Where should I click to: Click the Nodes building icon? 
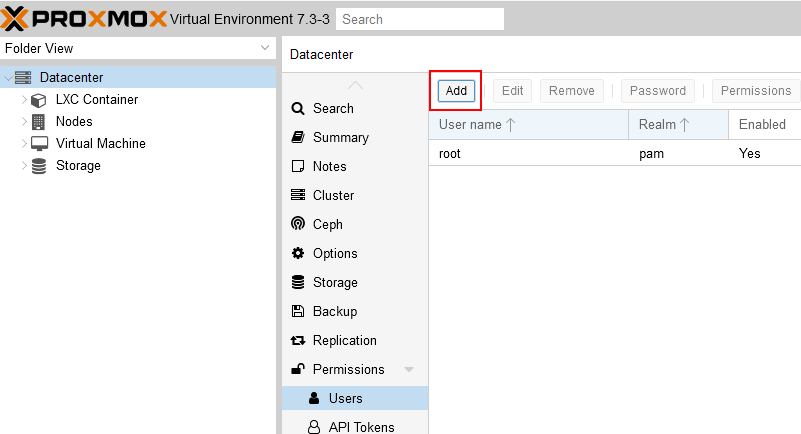[38, 122]
